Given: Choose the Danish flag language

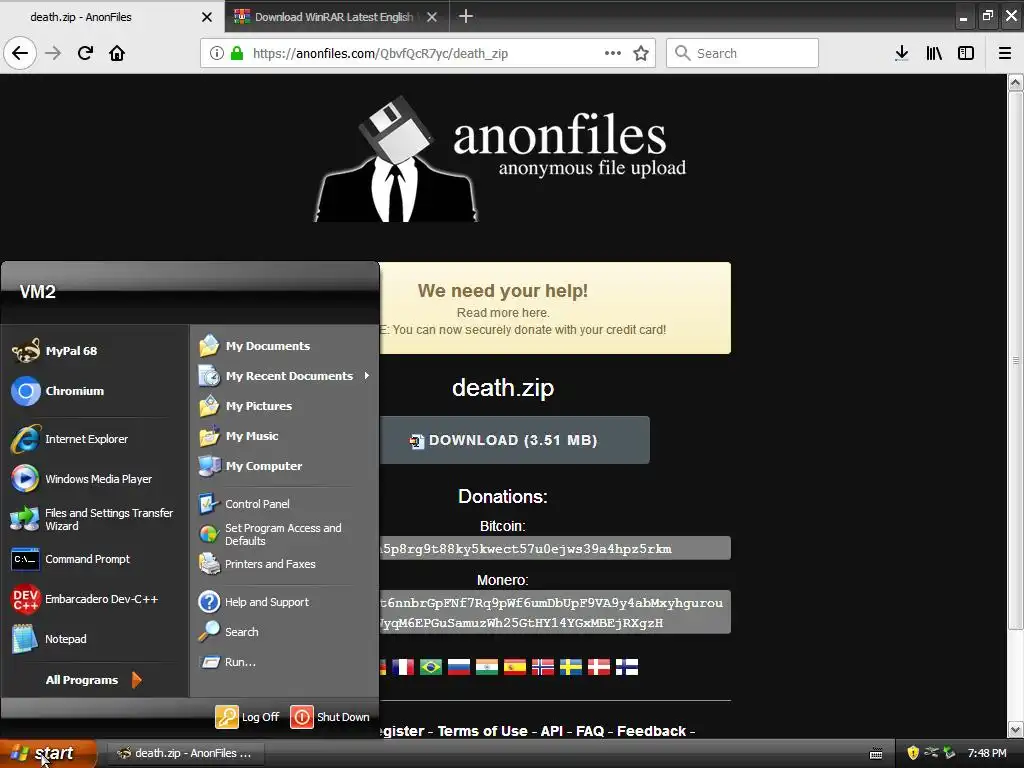Looking at the screenshot, I should 599,667.
